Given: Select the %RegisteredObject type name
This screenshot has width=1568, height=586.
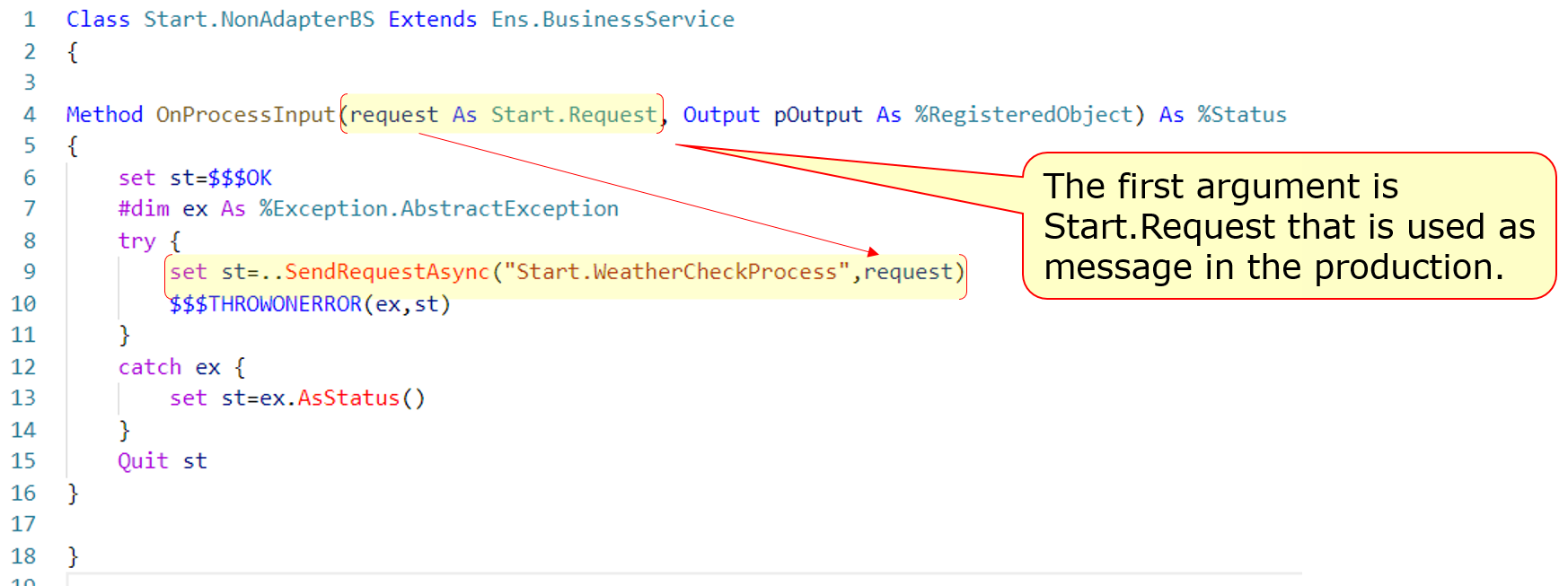Looking at the screenshot, I should pos(1024,115).
